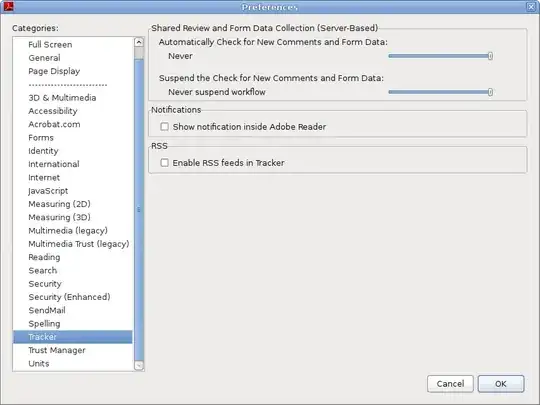540x405 pixels.
Task: Click the 'Never suspend workflow' label
Action: pos(217,92)
